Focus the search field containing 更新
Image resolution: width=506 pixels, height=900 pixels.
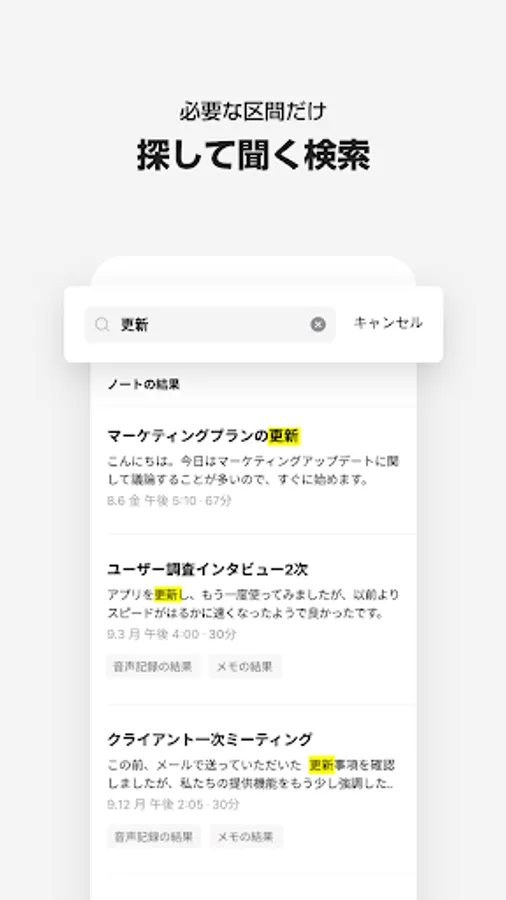pyautogui.click(x=210, y=324)
